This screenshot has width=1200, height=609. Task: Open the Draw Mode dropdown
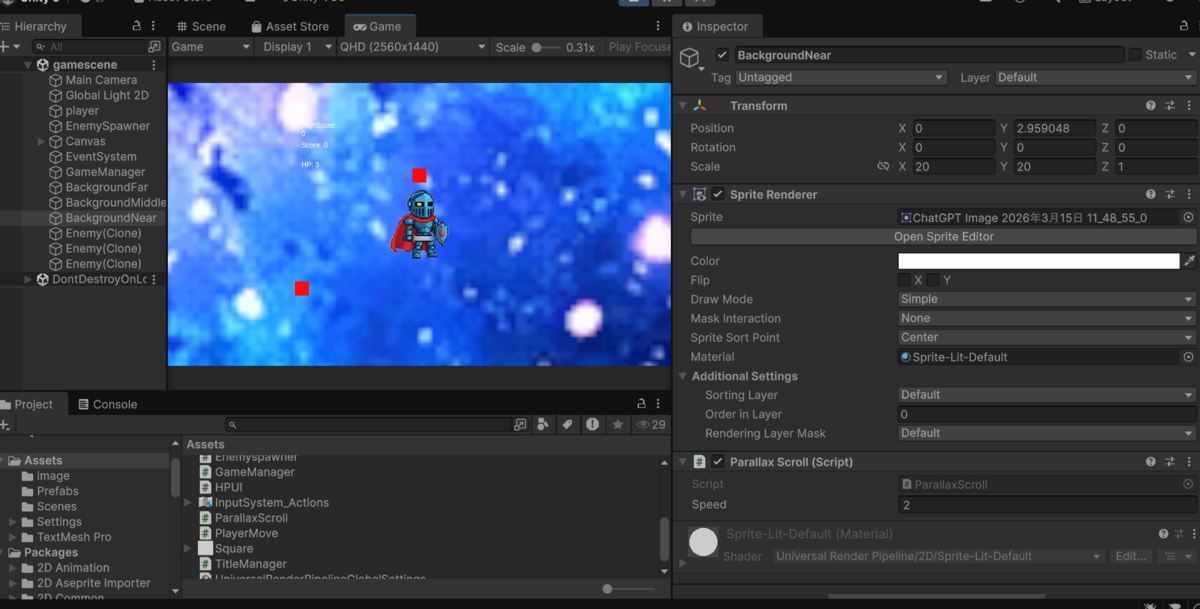point(1046,299)
